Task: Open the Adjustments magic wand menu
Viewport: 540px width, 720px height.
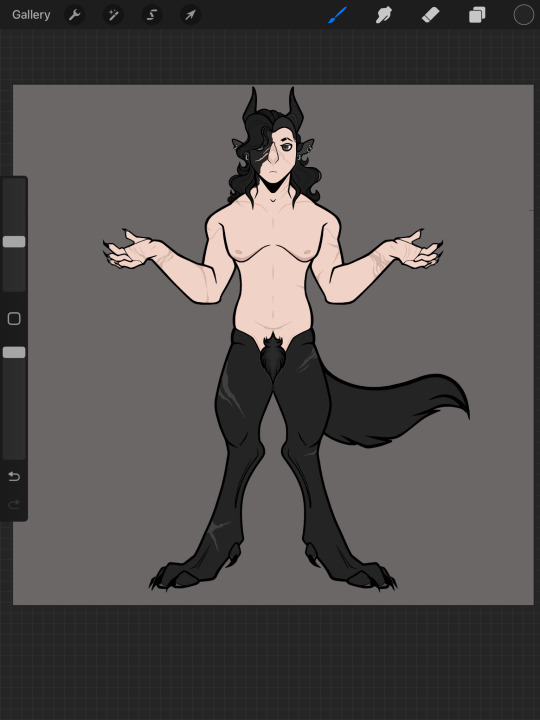Action: [113, 15]
